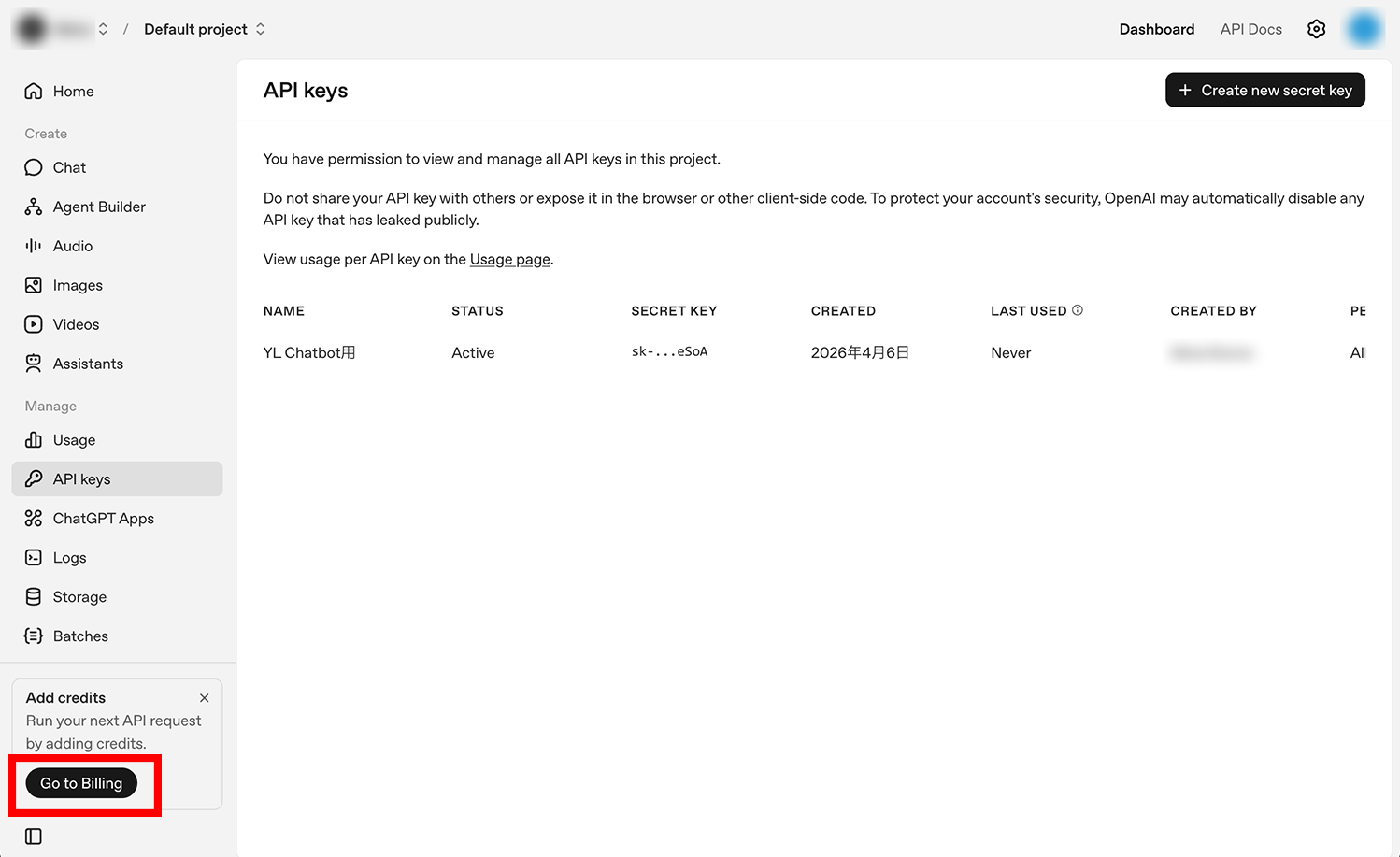Click the info icon beside LAST USED
Screen dimensions: 1400x857
1078,310
